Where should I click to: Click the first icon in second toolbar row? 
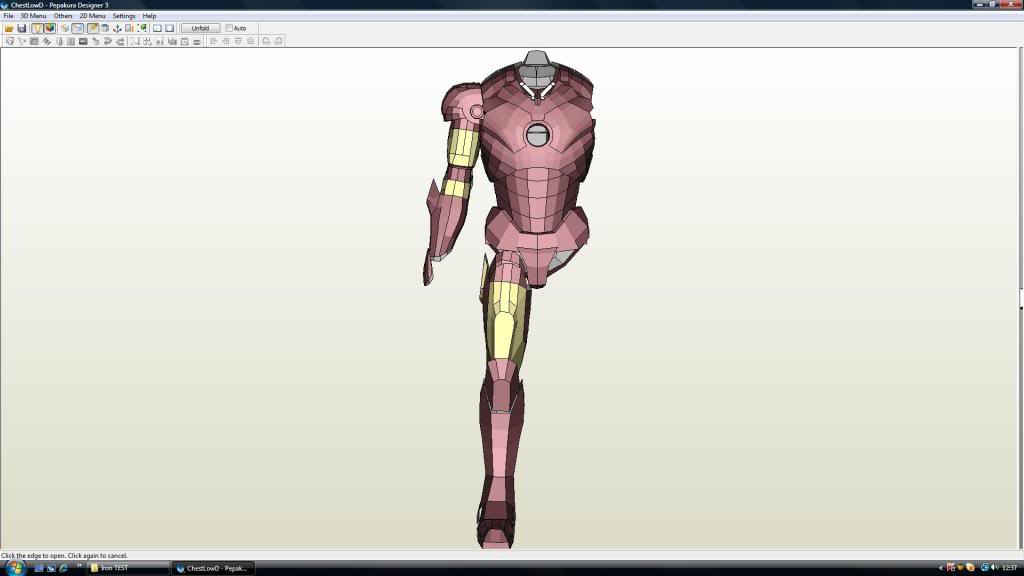click(x=9, y=41)
